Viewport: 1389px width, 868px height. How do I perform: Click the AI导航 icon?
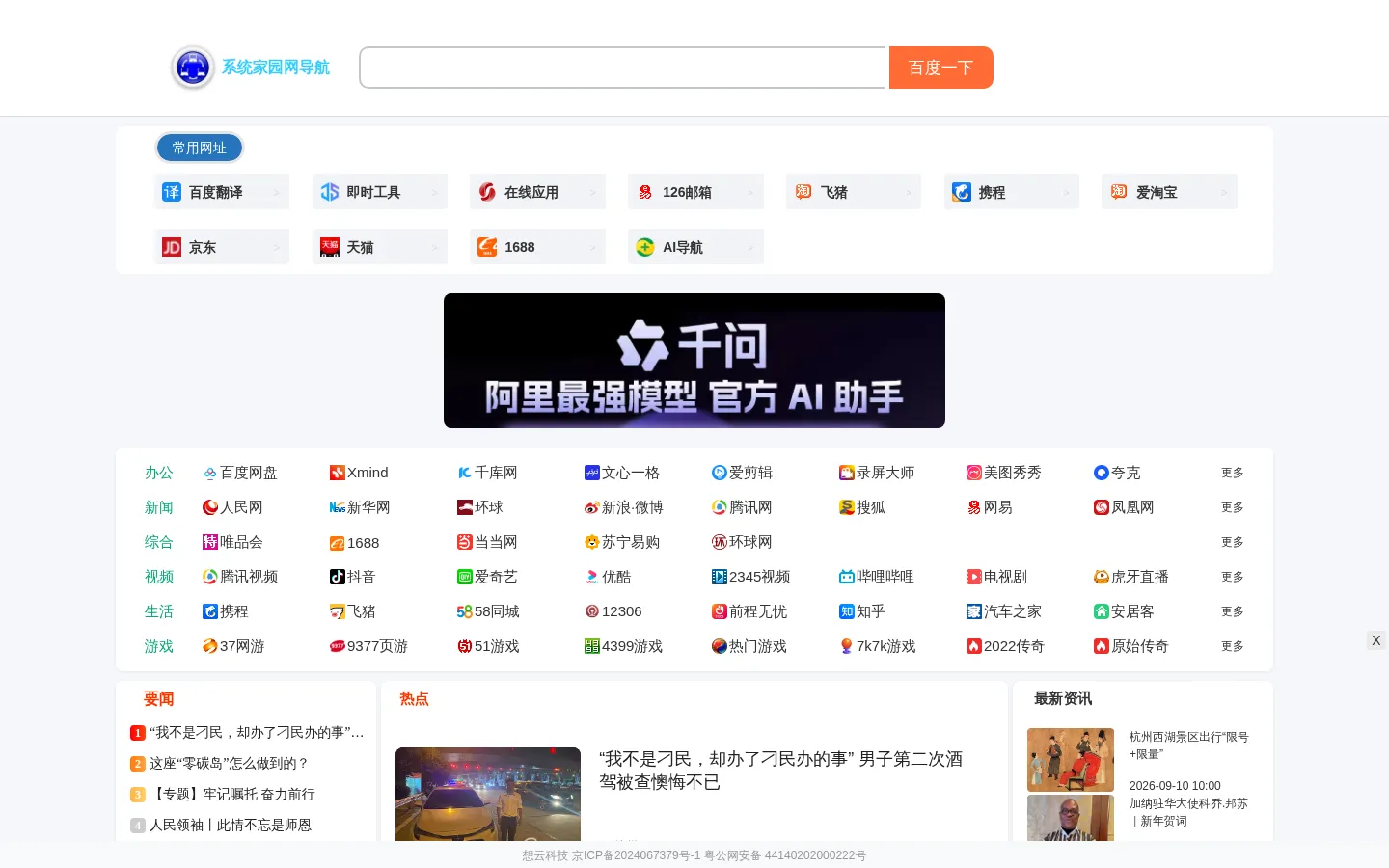(645, 247)
